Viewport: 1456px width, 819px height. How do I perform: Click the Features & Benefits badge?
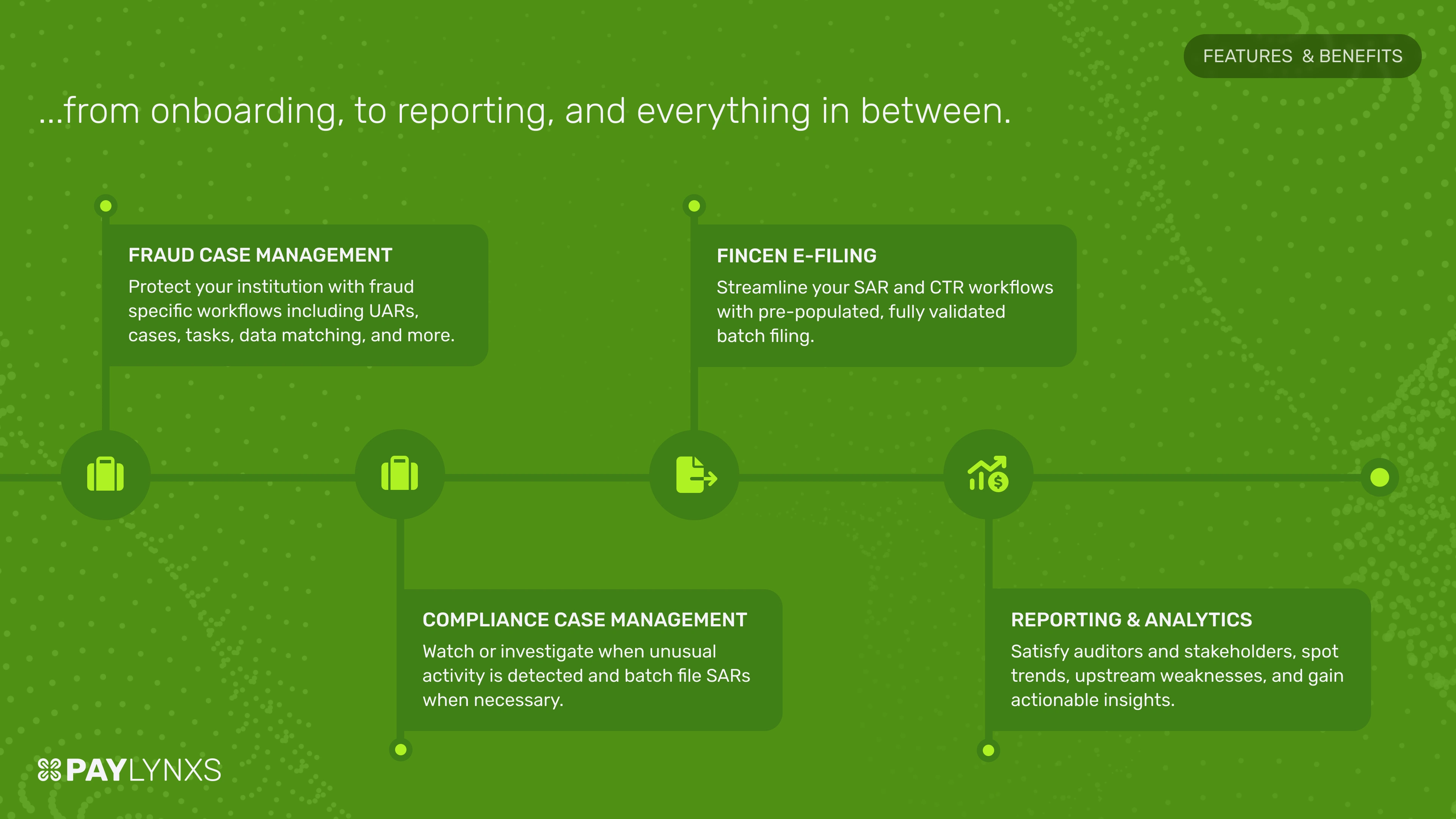tap(1302, 56)
